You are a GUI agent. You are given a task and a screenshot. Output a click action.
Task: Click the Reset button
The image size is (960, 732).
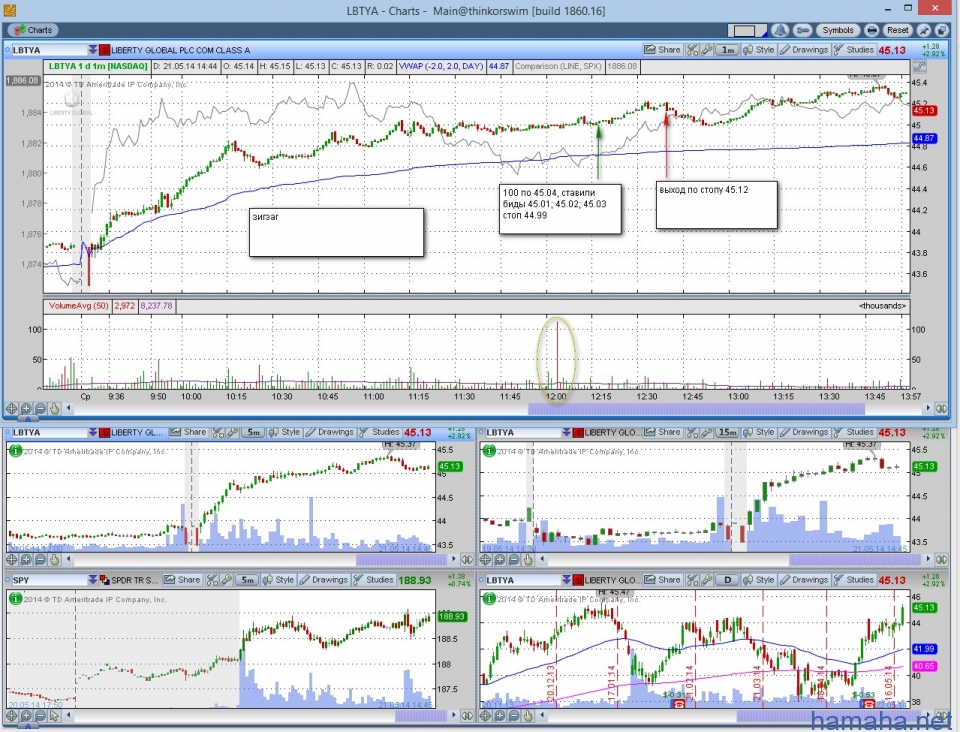tap(898, 30)
